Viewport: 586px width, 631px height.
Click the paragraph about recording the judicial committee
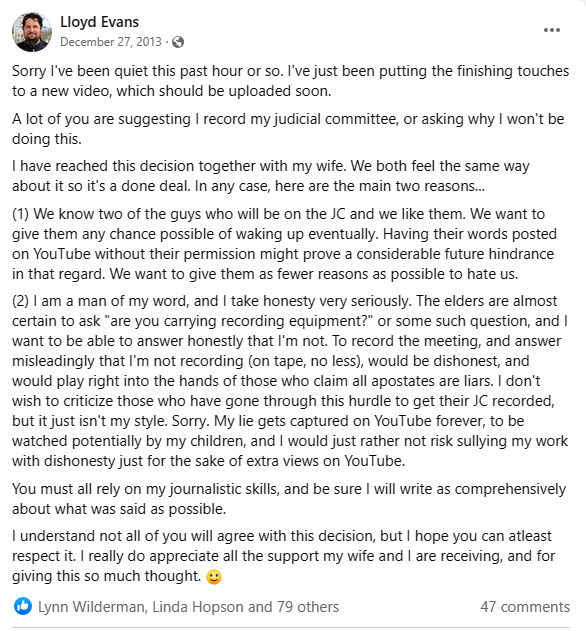(288, 129)
